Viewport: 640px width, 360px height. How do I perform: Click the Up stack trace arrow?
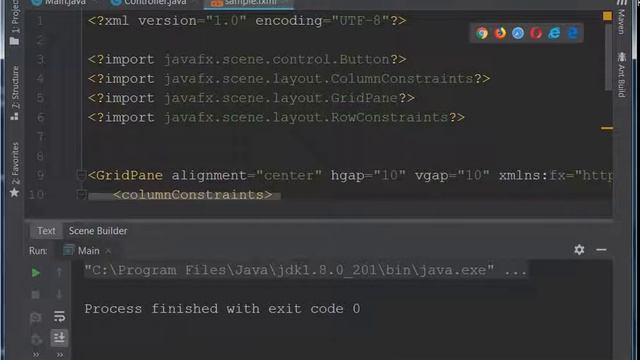click(x=59, y=272)
